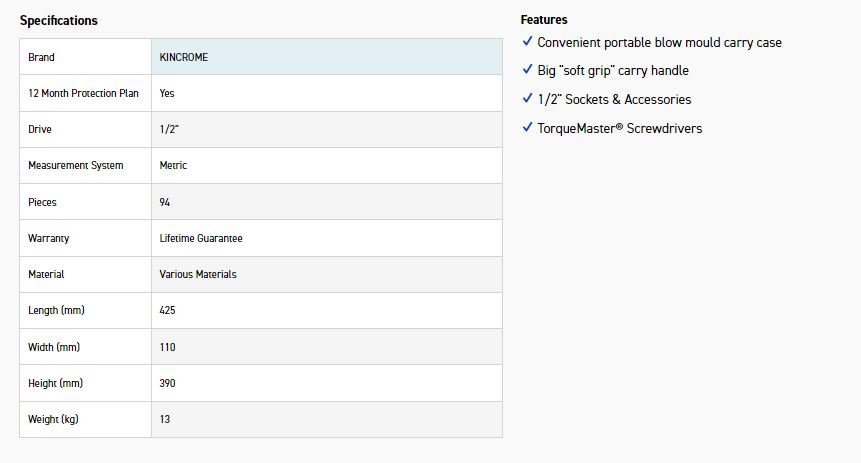
Task: Click the Pieces value 94
Action: [165, 202]
